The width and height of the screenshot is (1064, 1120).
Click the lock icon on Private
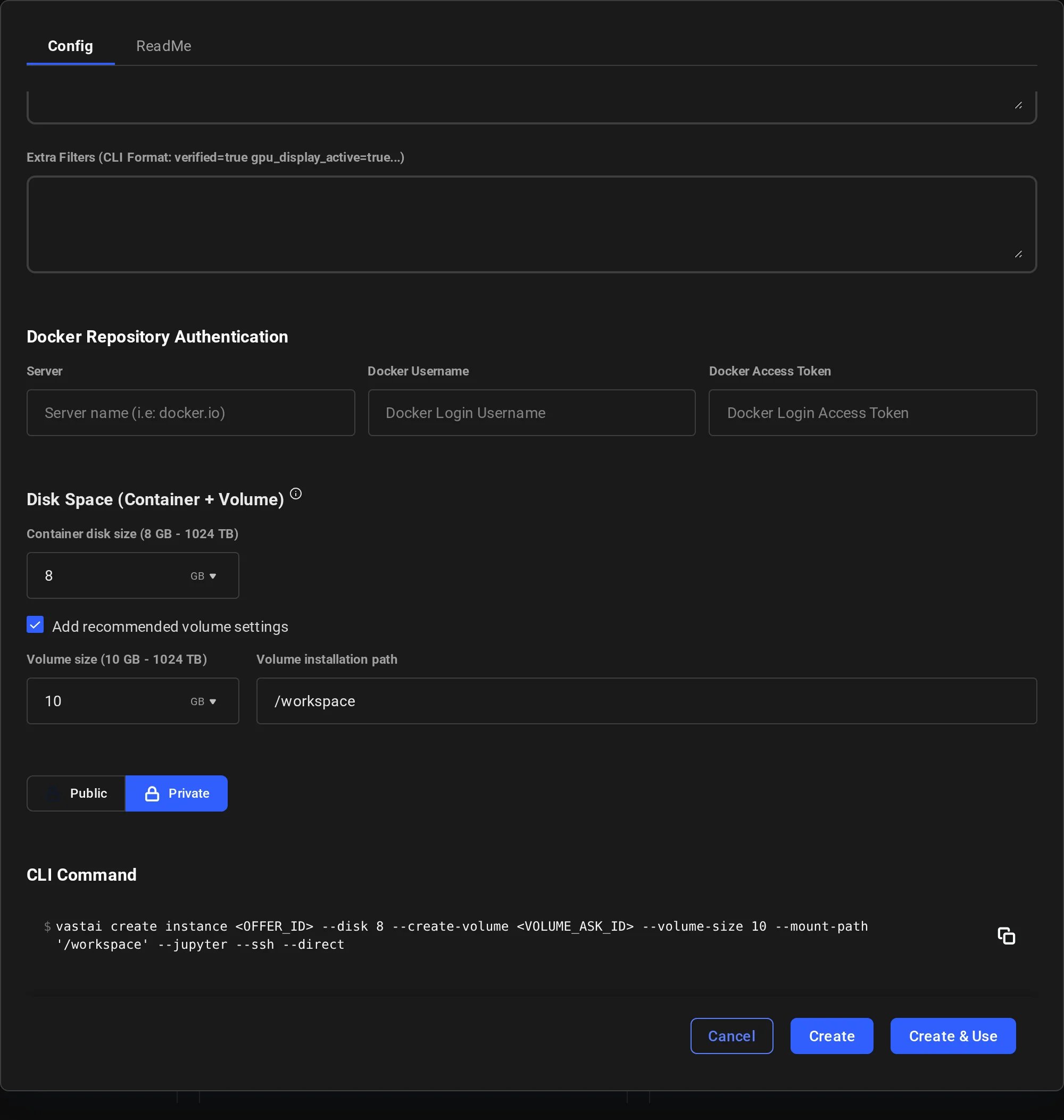click(x=152, y=793)
